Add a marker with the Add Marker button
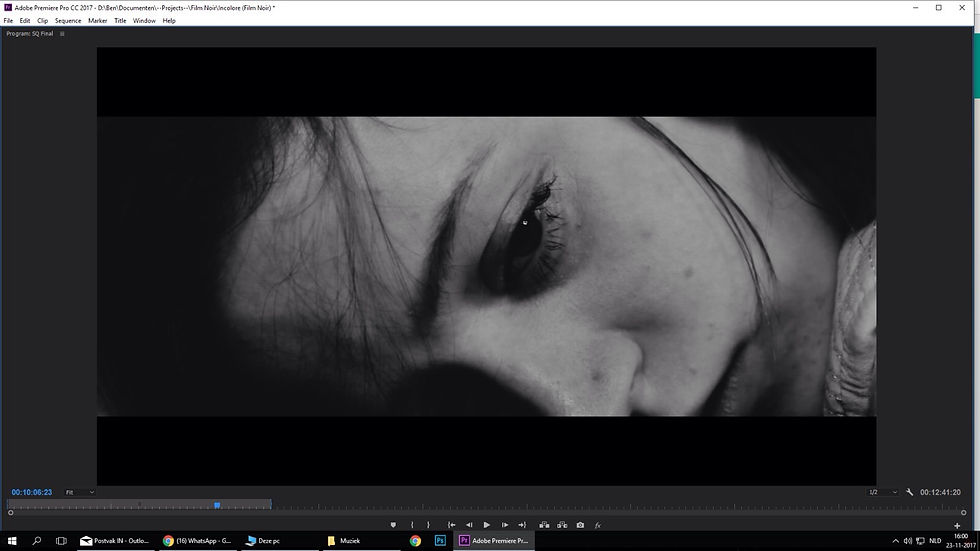This screenshot has height=551, width=980. tap(393, 525)
